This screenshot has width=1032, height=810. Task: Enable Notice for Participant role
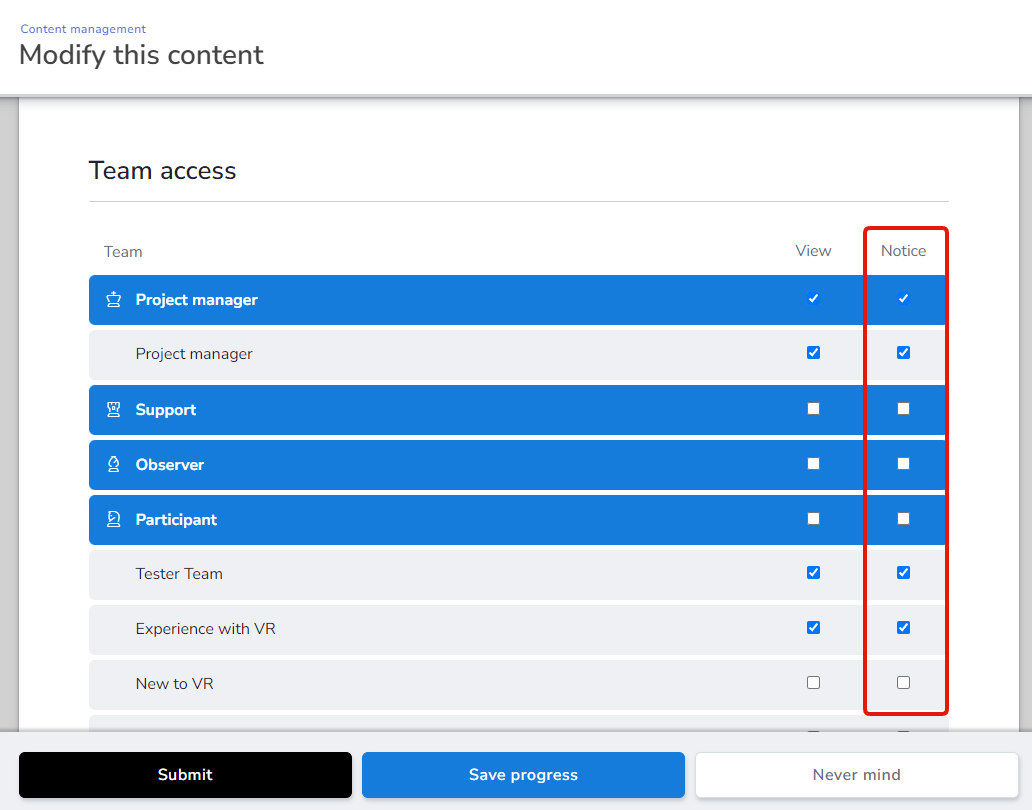[x=904, y=519]
